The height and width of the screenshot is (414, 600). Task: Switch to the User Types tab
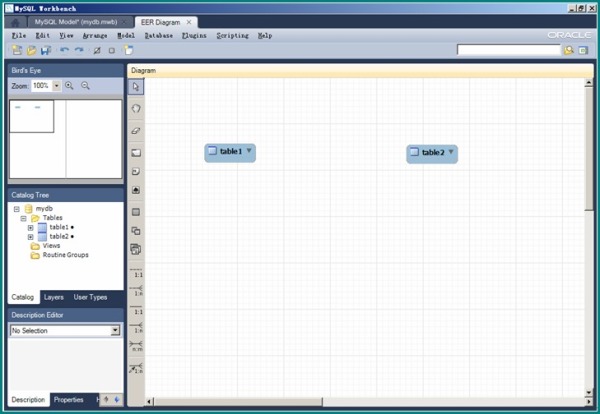click(x=90, y=297)
